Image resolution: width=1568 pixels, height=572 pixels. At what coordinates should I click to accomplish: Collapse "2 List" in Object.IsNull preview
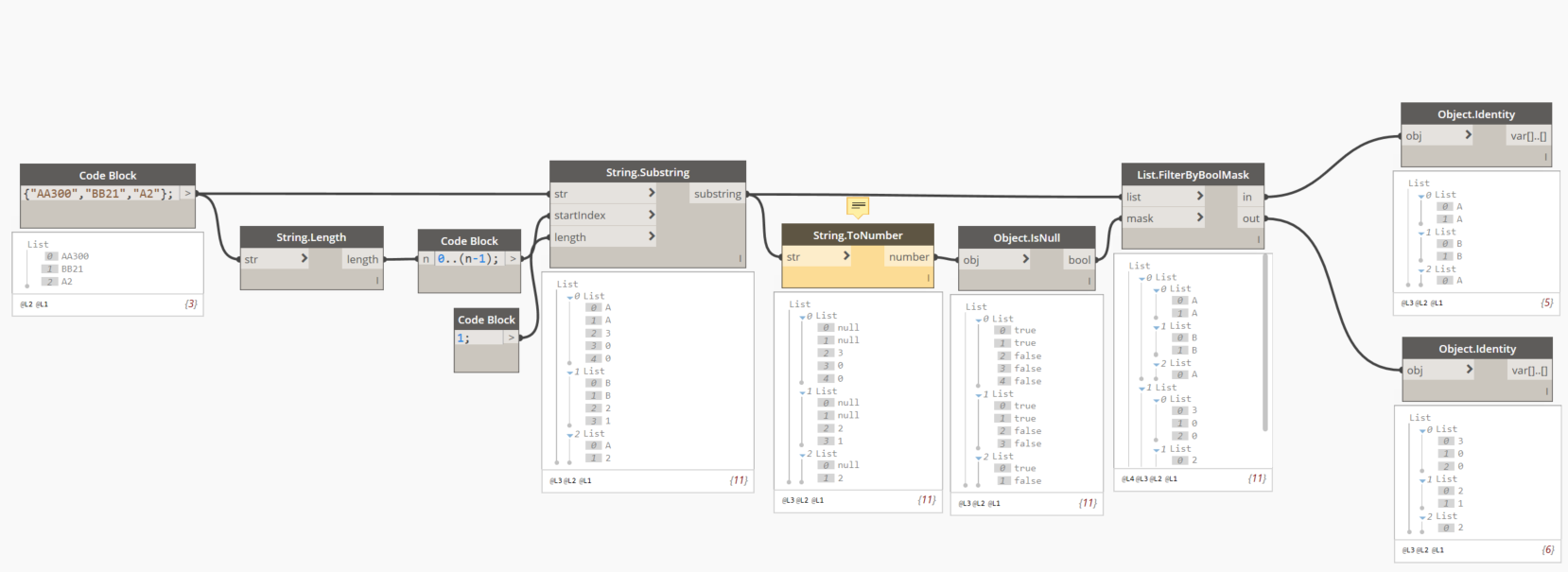pos(980,457)
